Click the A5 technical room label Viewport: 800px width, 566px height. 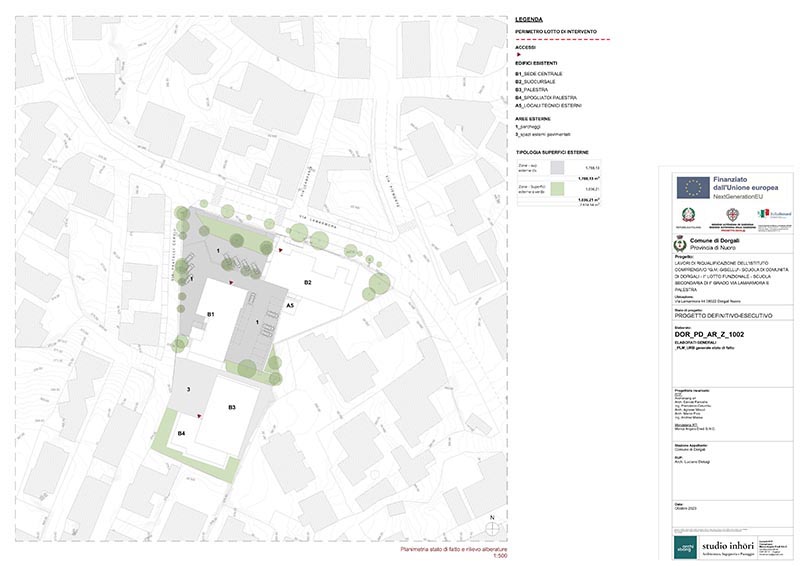pyautogui.click(x=291, y=303)
